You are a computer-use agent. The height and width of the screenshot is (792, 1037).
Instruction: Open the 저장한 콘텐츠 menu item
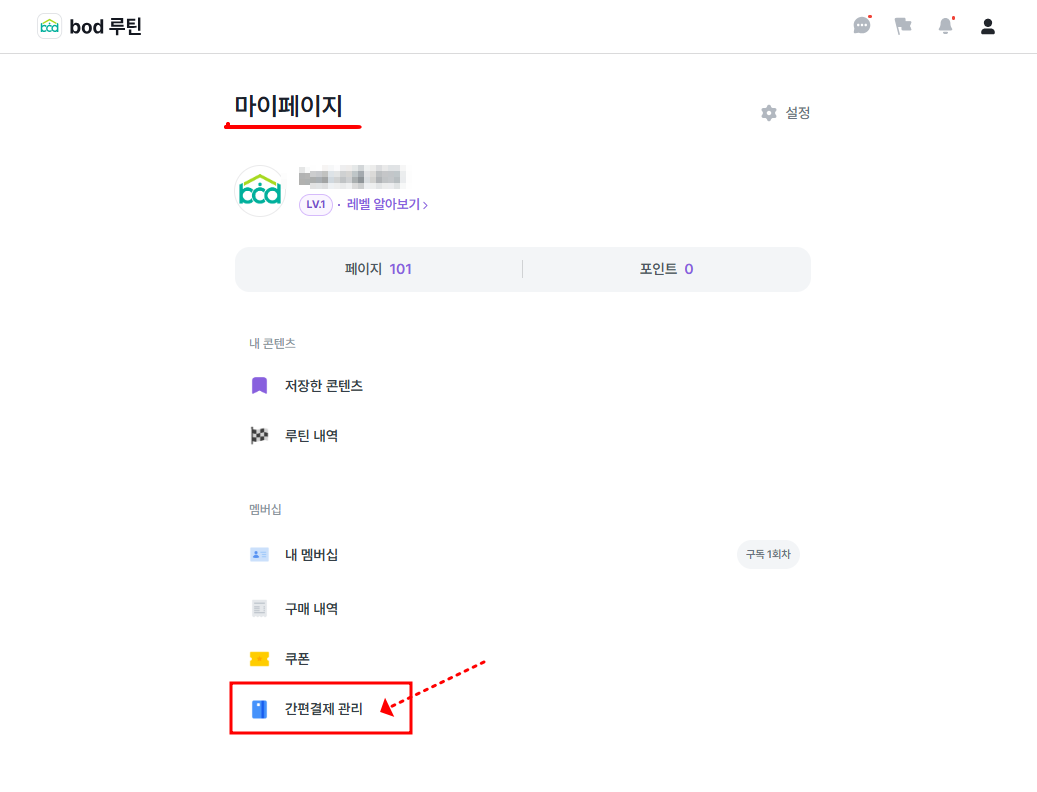(x=324, y=386)
